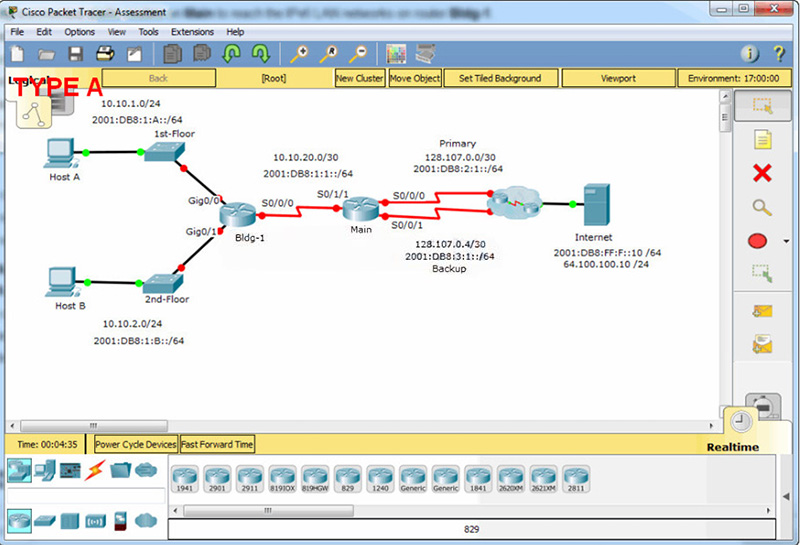The height and width of the screenshot is (545, 800).
Task: Click the New file icon
Action: pyautogui.click(x=18, y=54)
